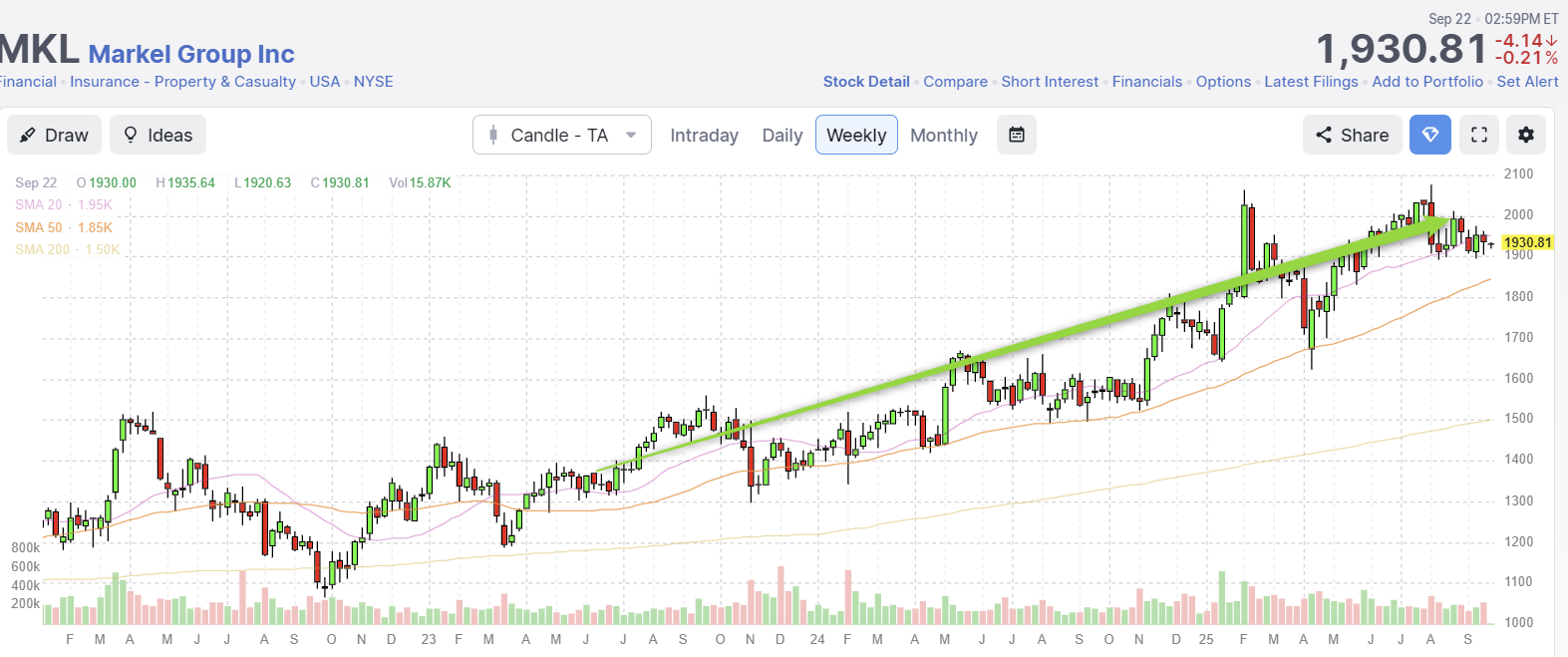
Task: Open the Compare link
Action: pyautogui.click(x=955, y=82)
